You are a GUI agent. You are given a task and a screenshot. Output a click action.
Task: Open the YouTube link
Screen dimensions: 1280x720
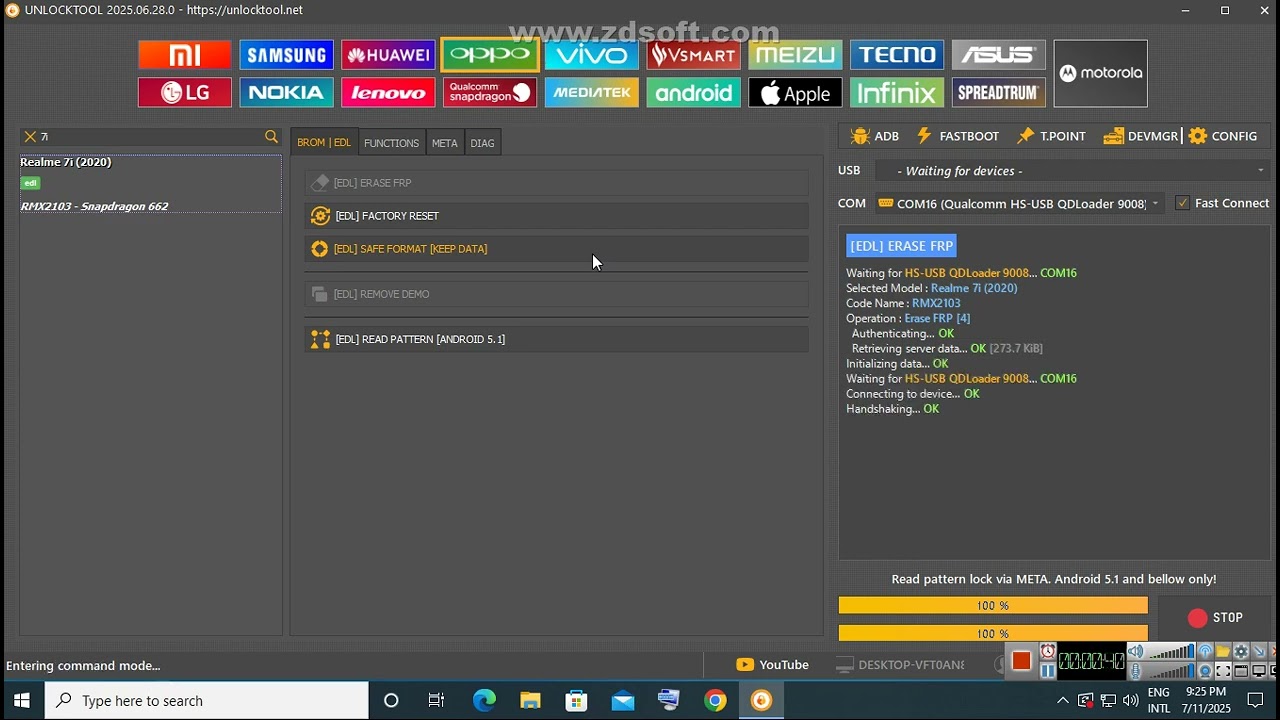(772, 665)
